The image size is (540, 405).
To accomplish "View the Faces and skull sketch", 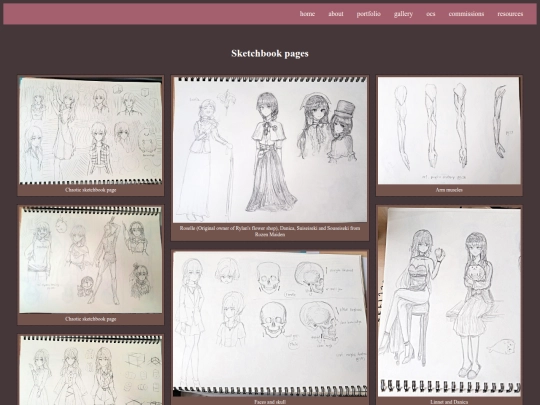I will click(x=270, y=324).
